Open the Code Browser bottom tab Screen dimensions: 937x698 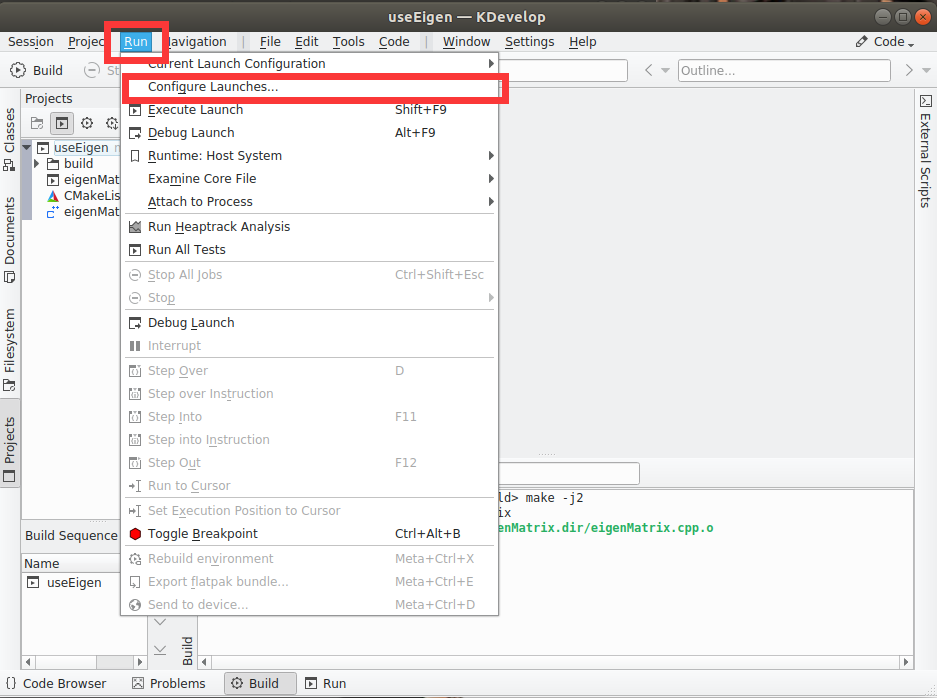tap(56, 684)
